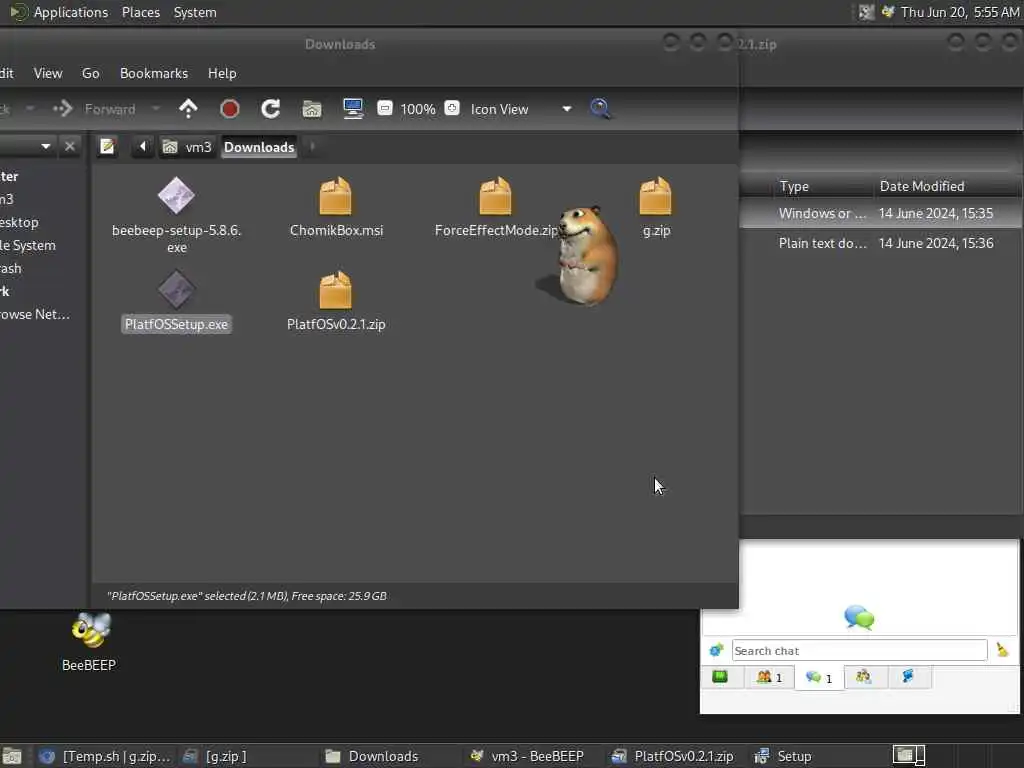
Task: Open the View menu
Action: click(x=48, y=73)
